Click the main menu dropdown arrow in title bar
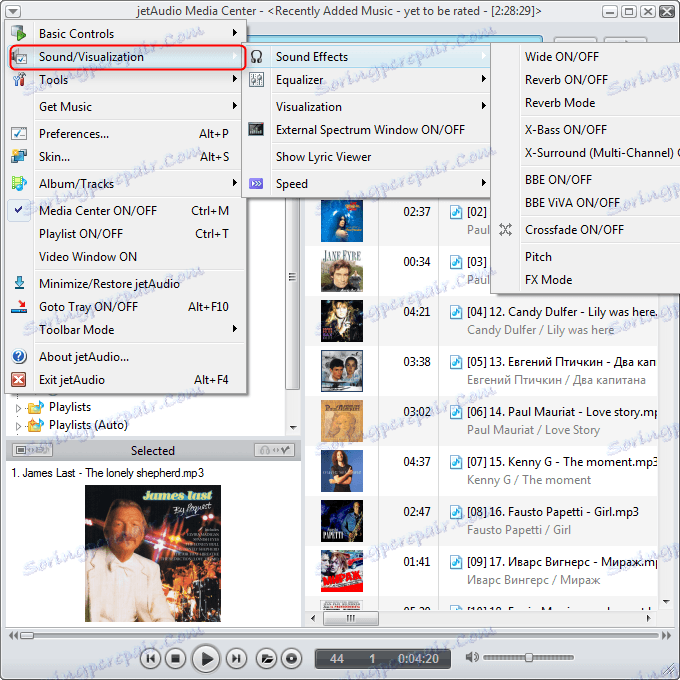This screenshot has width=680, height=680. click(13, 11)
